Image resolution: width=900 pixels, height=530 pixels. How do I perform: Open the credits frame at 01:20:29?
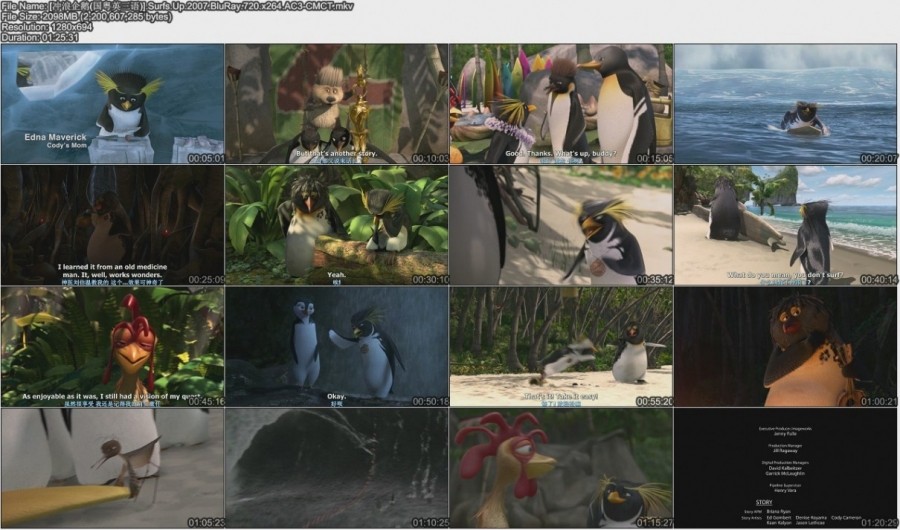pyautogui.click(x=785, y=468)
